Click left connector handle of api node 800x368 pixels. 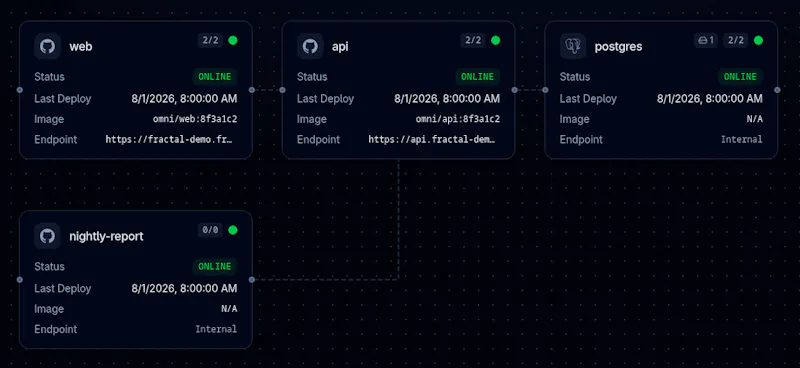pos(283,90)
